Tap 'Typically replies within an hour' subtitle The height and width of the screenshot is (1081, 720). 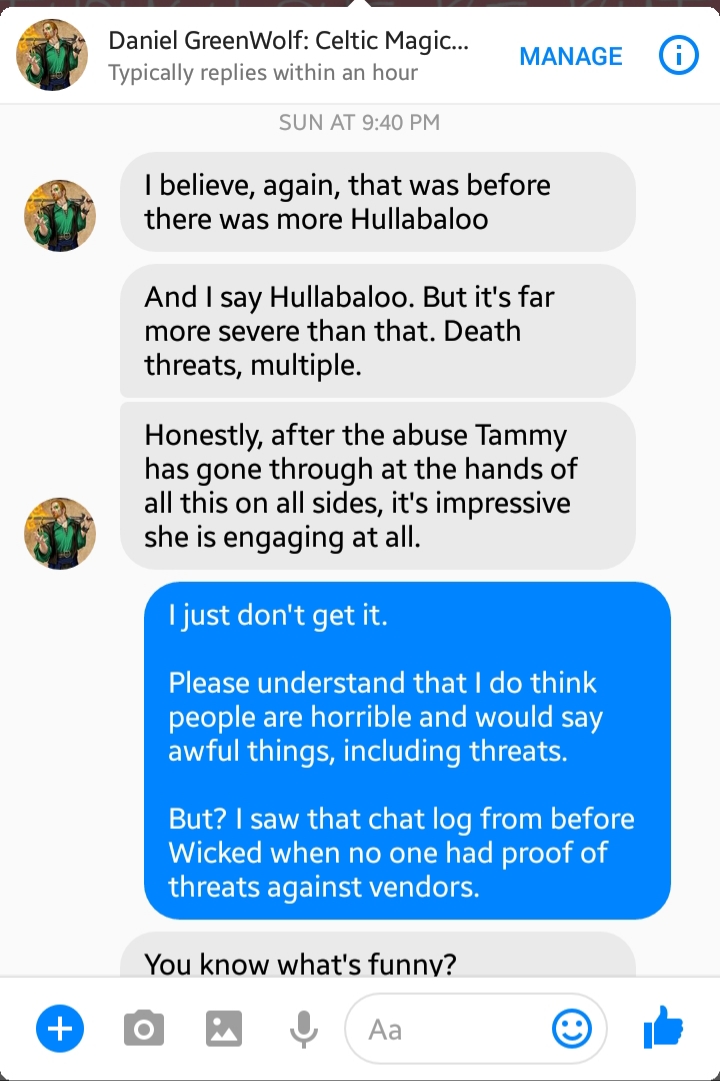[x=263, y=72]
